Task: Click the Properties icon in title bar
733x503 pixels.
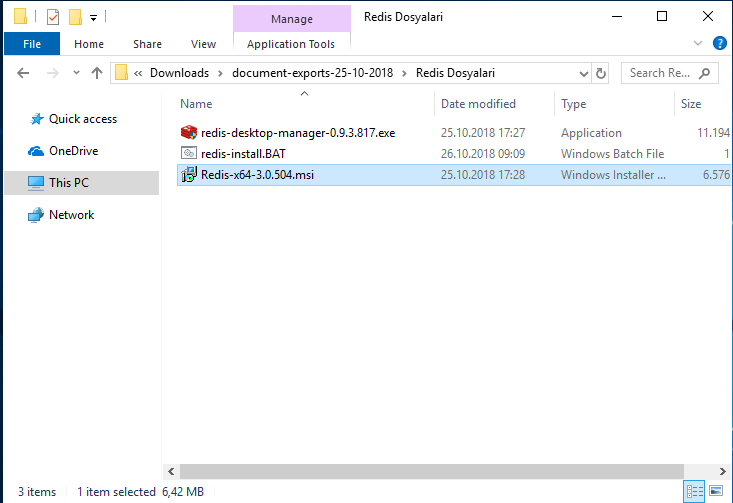Action: click(x=54, y=17)
